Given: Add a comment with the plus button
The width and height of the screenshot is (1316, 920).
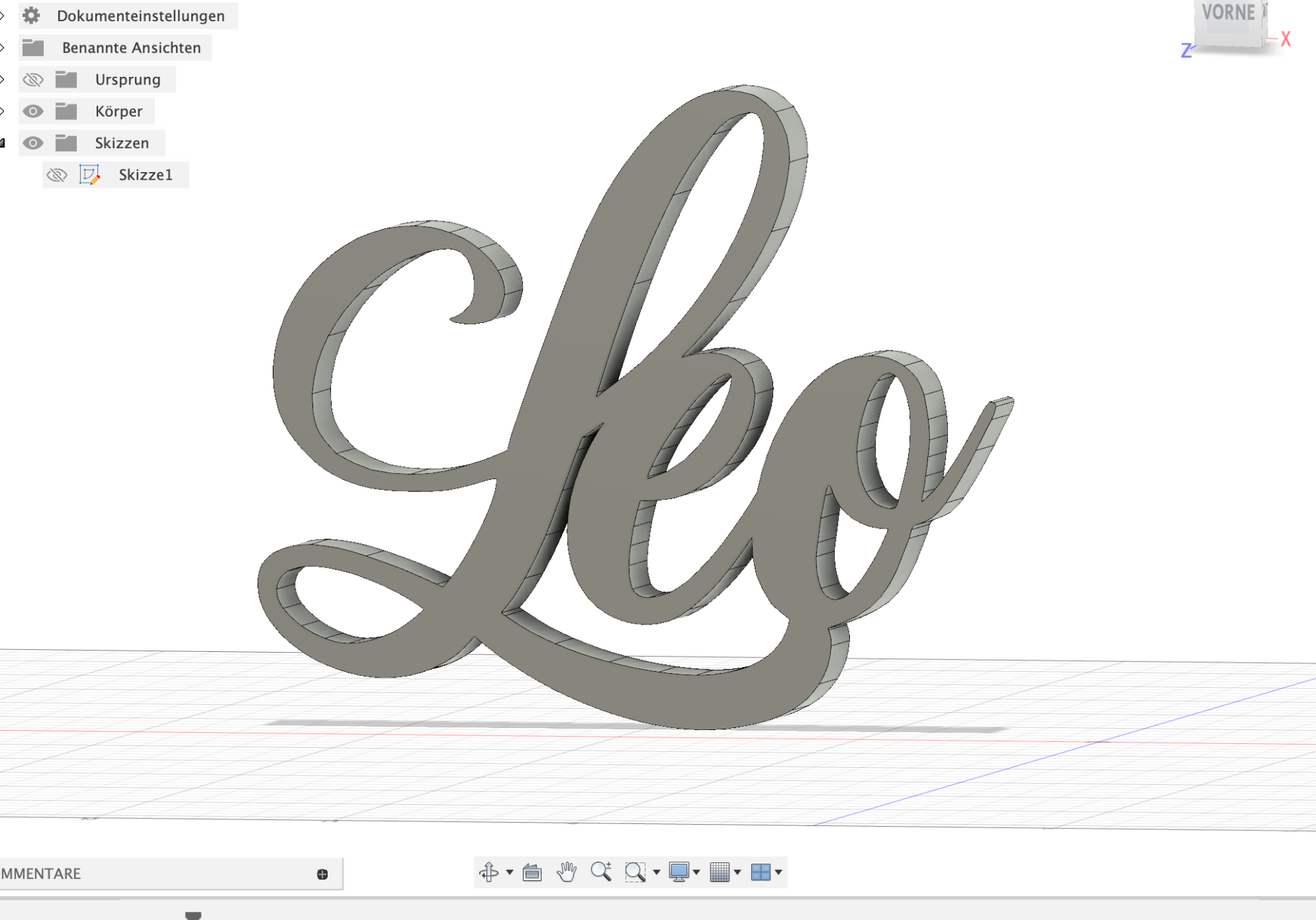Looking at the screenshot, I should 322,874.
